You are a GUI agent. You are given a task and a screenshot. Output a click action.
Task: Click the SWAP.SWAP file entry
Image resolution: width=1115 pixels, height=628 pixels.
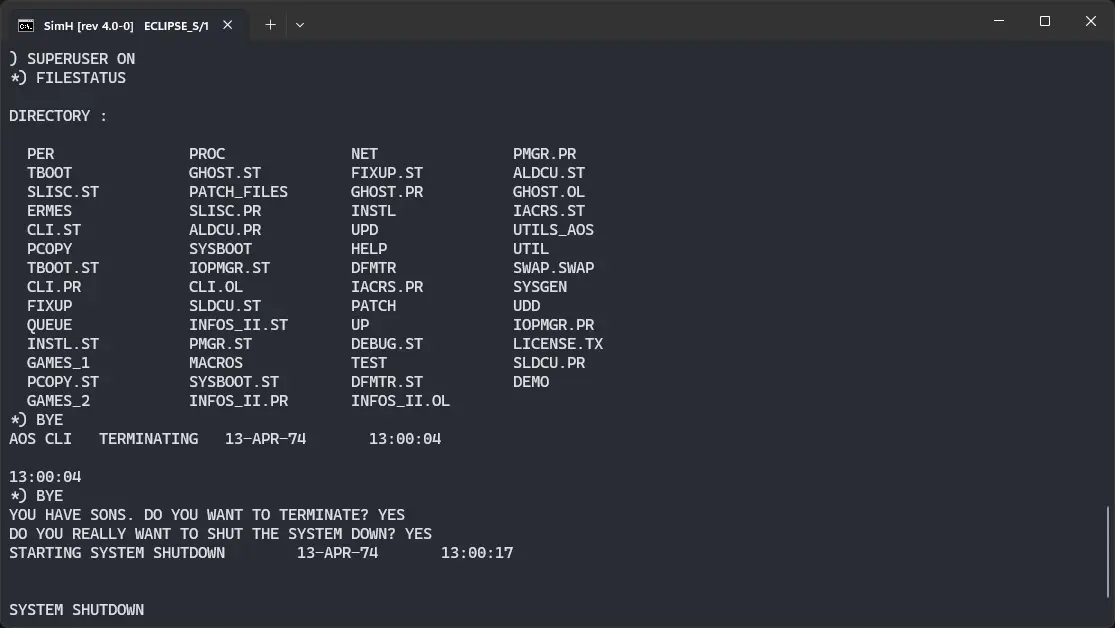pyautogui.click(x=553, y=267)
